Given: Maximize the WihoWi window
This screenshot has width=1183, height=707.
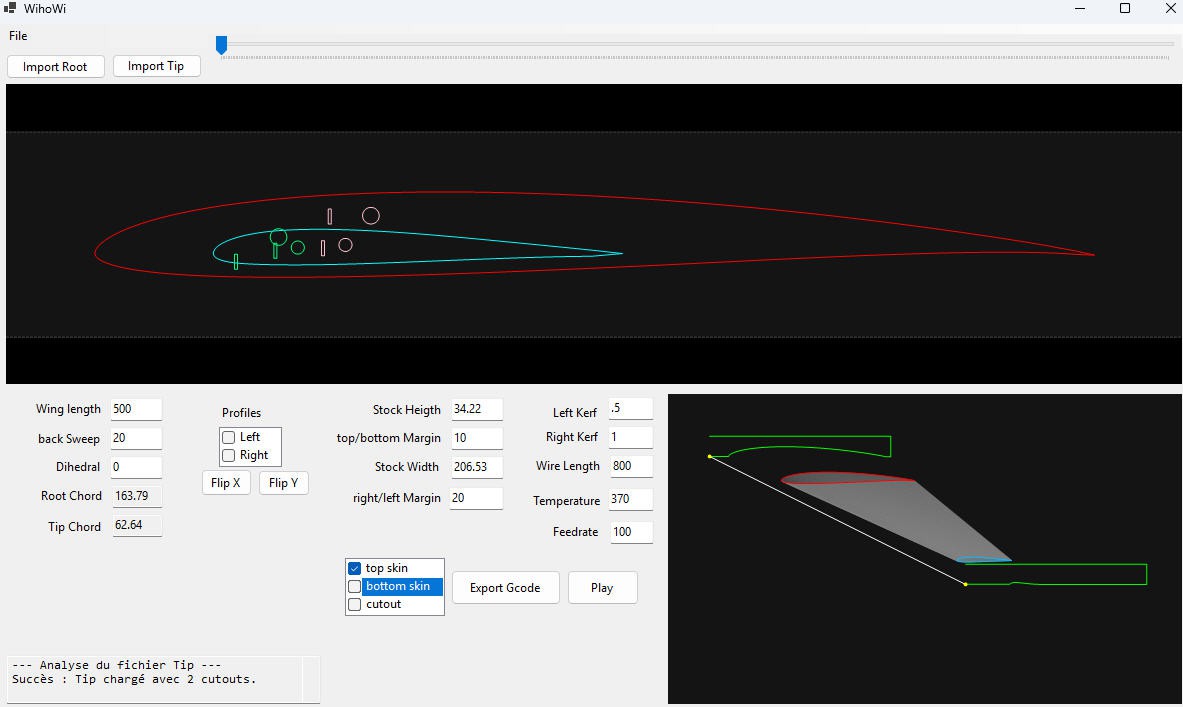Looking at the screenshot, I should 1125,9.
